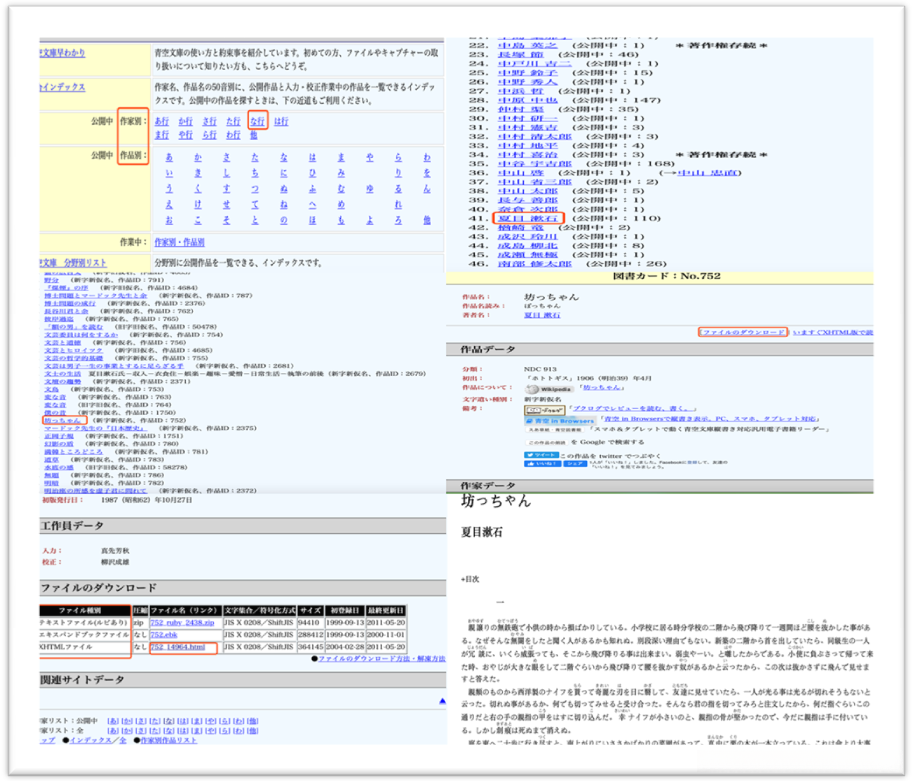The height and width of the screenshot is (781, 913).
Task: Open author link 夏目 漱石 on book card
Action: (542, 315)
